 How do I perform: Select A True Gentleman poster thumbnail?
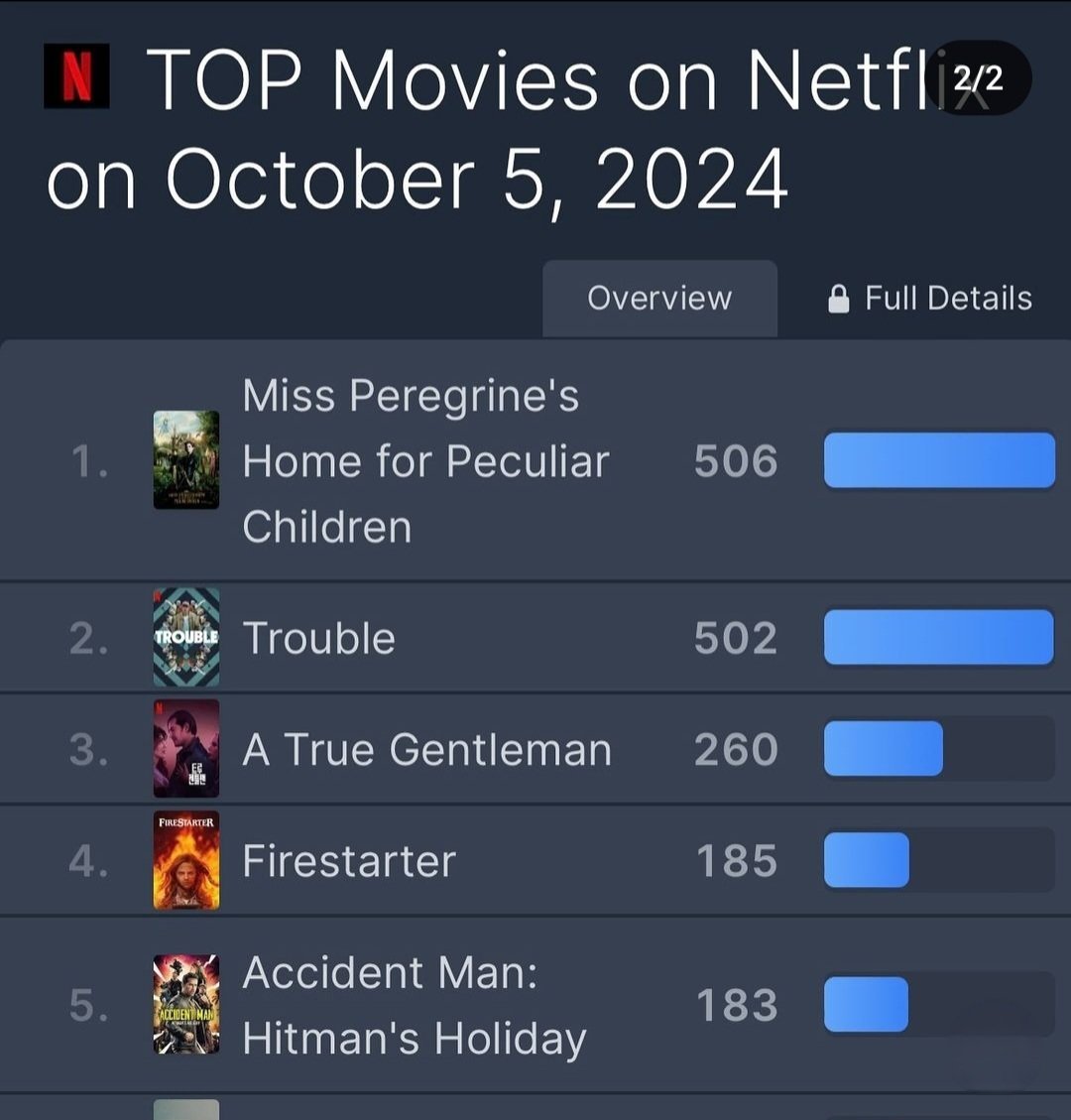coord(186,749)
